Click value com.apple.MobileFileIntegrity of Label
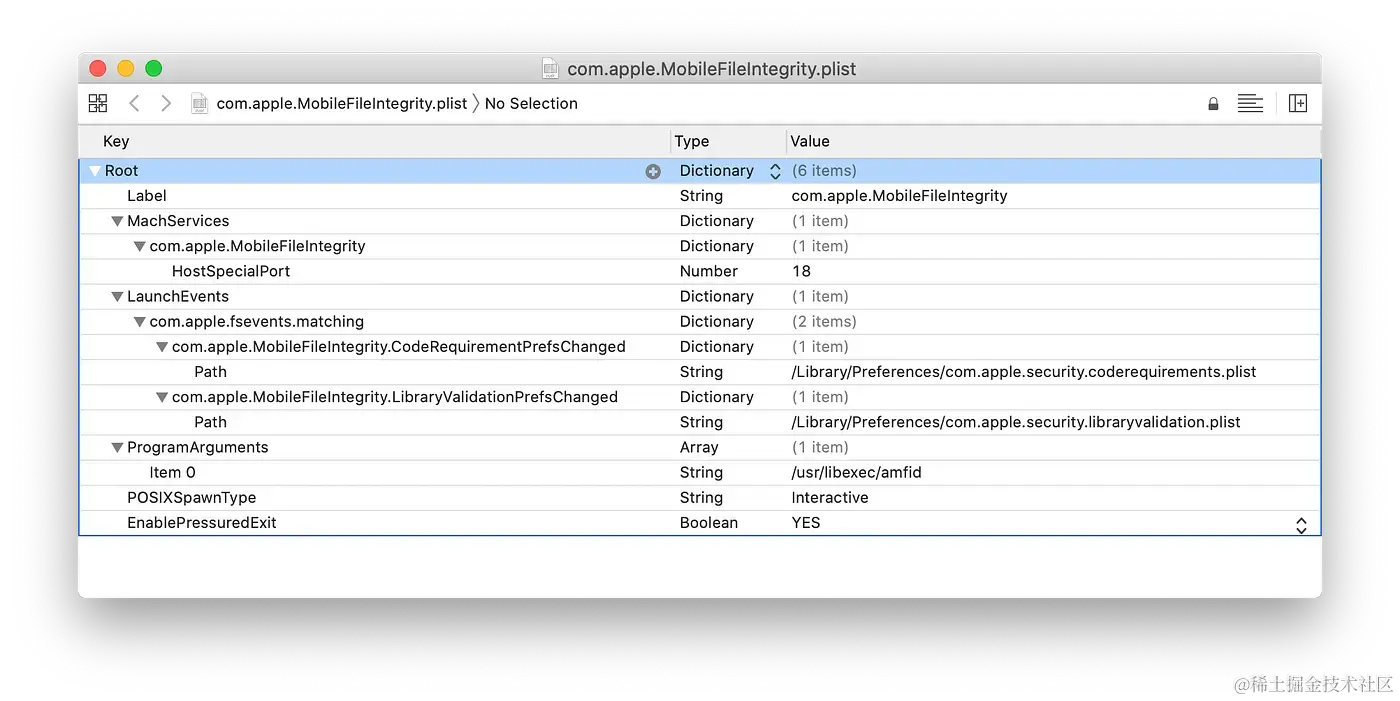 900,196
